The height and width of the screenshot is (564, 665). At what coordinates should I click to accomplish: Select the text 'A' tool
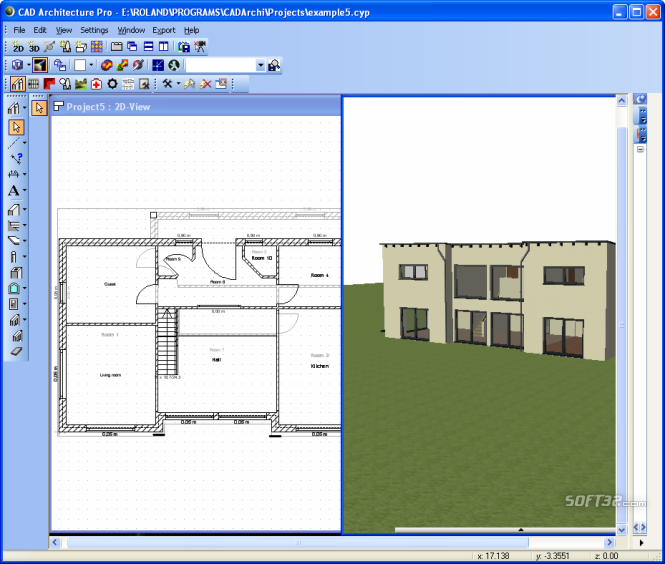tap(14, 190)
